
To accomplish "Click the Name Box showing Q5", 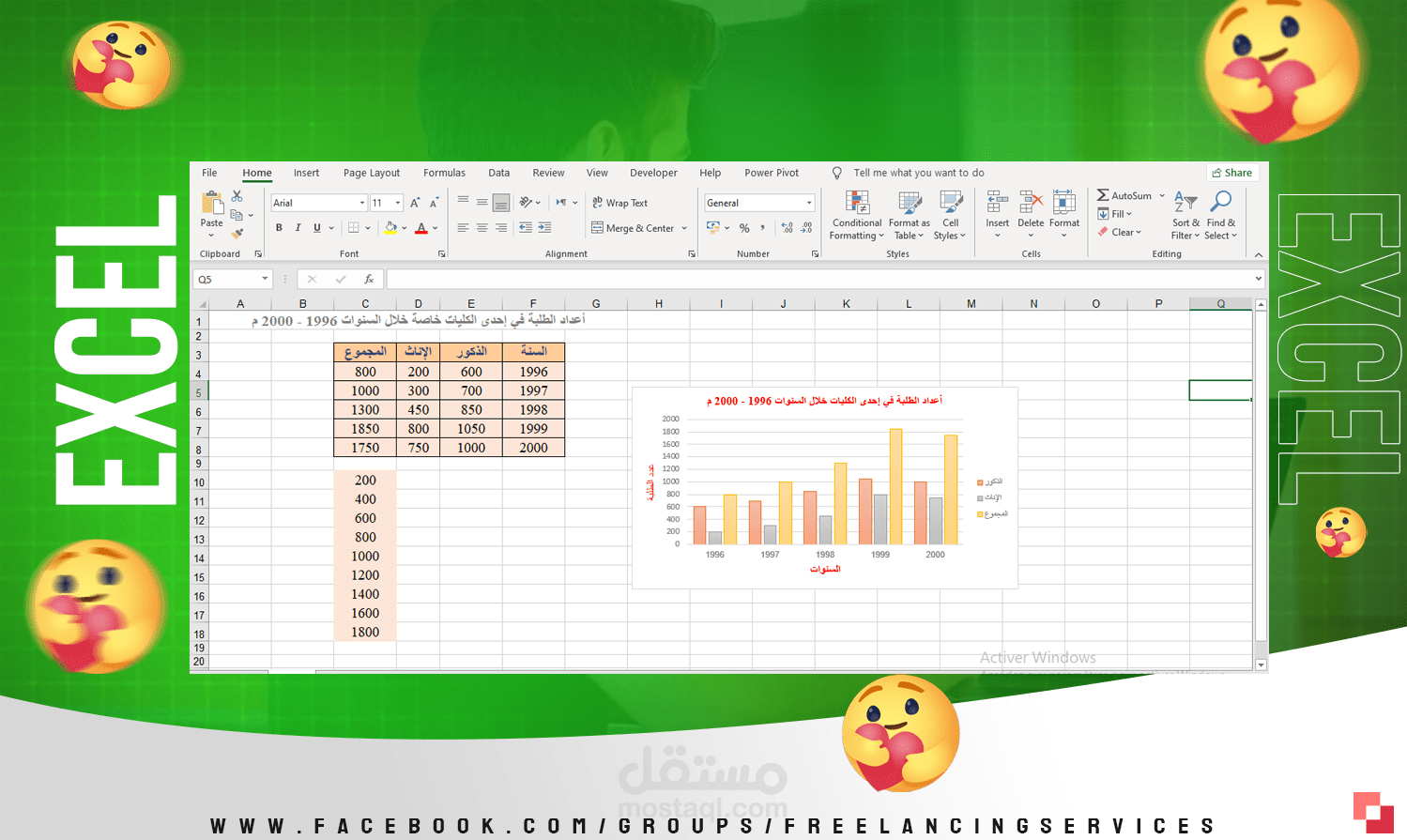I will [x=233, y=279].
